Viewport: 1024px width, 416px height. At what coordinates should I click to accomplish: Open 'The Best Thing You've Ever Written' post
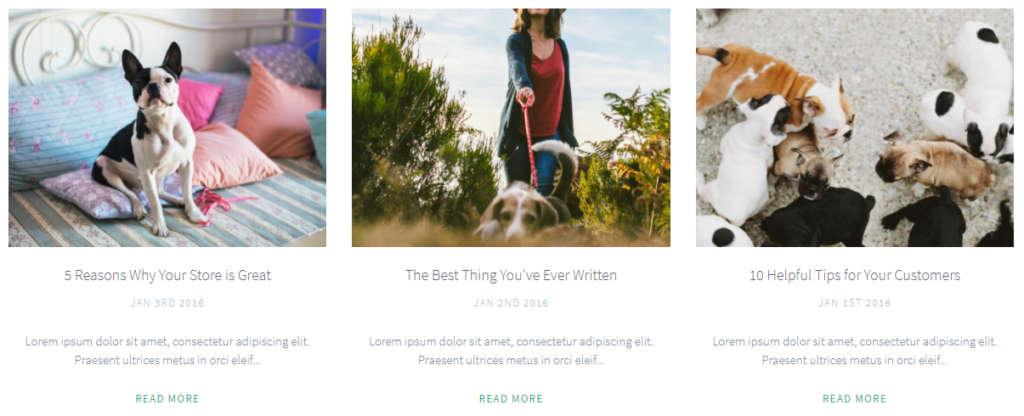coord(511,276)
